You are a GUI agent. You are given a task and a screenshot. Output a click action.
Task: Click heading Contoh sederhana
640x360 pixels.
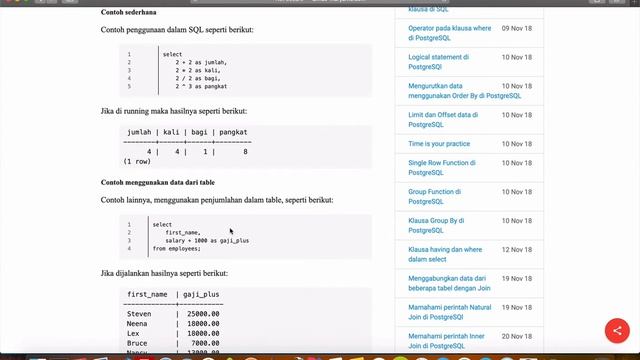[129, 12]
